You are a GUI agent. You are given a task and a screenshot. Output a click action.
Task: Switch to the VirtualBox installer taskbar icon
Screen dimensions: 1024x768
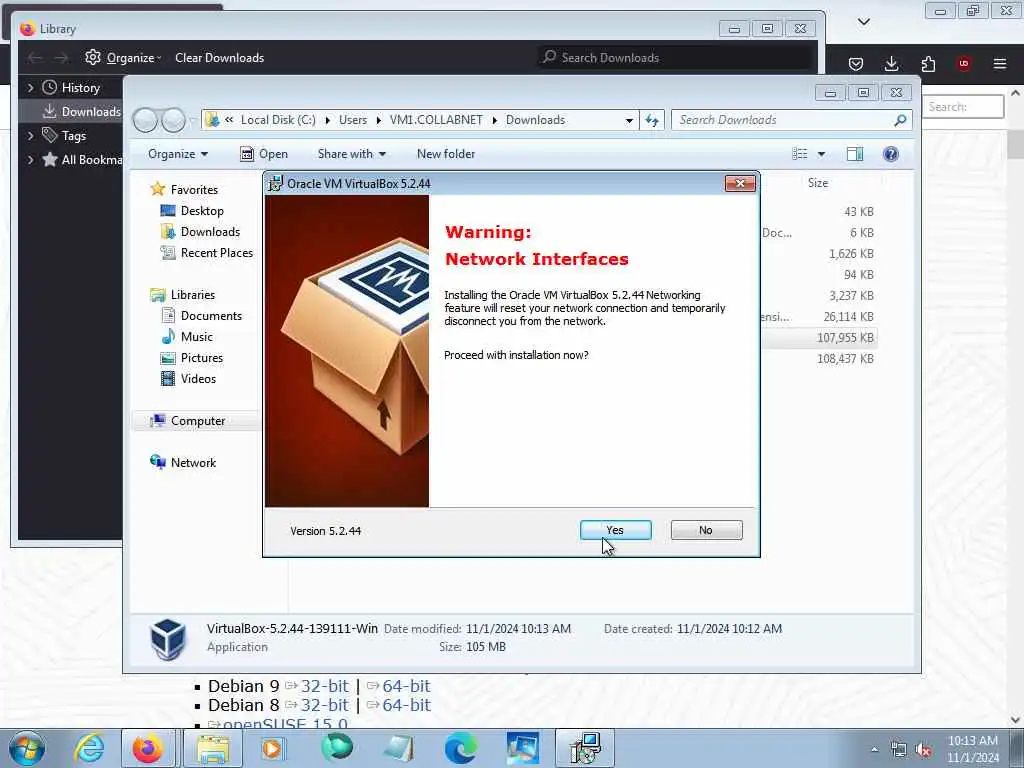pyautogui.click(x=584, y=748)
